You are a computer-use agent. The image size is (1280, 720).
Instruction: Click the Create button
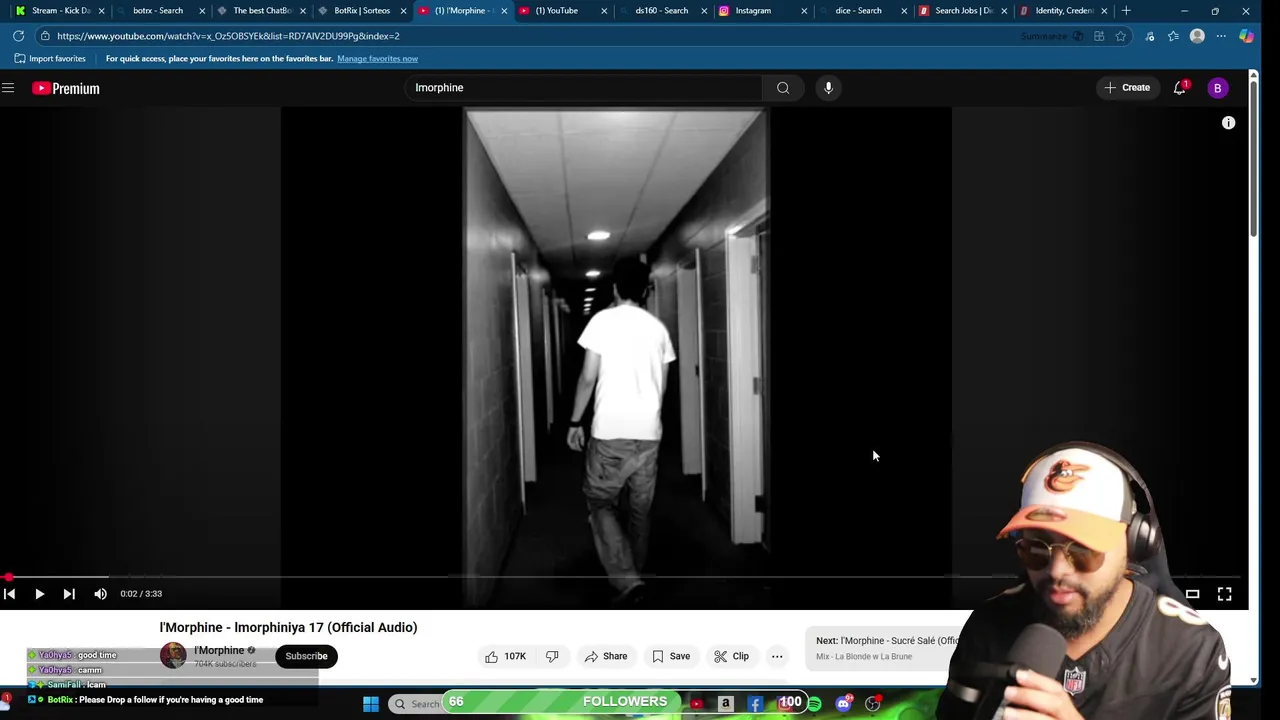pos(1127,88)
